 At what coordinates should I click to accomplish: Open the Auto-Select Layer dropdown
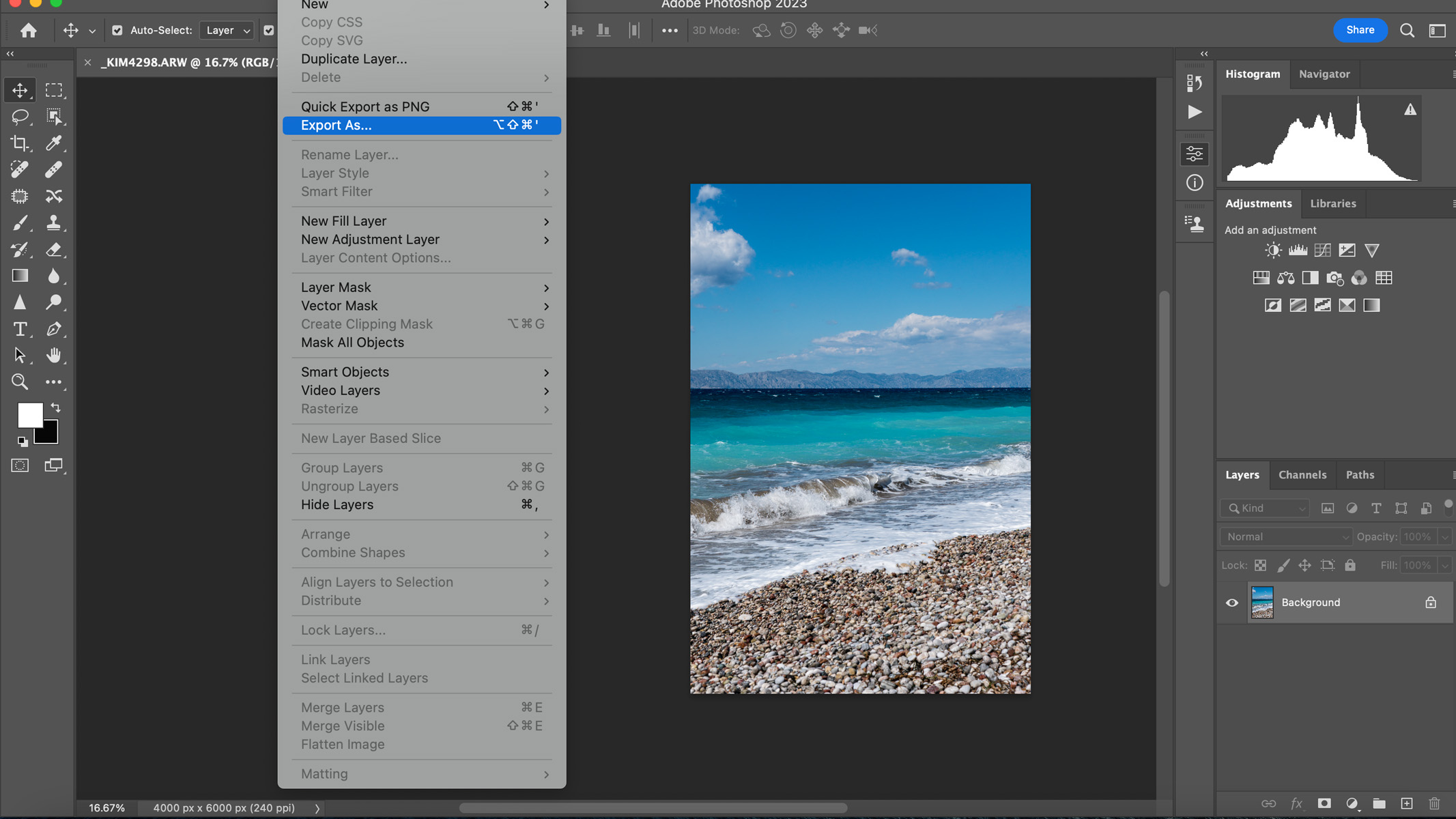pos(226,30)
